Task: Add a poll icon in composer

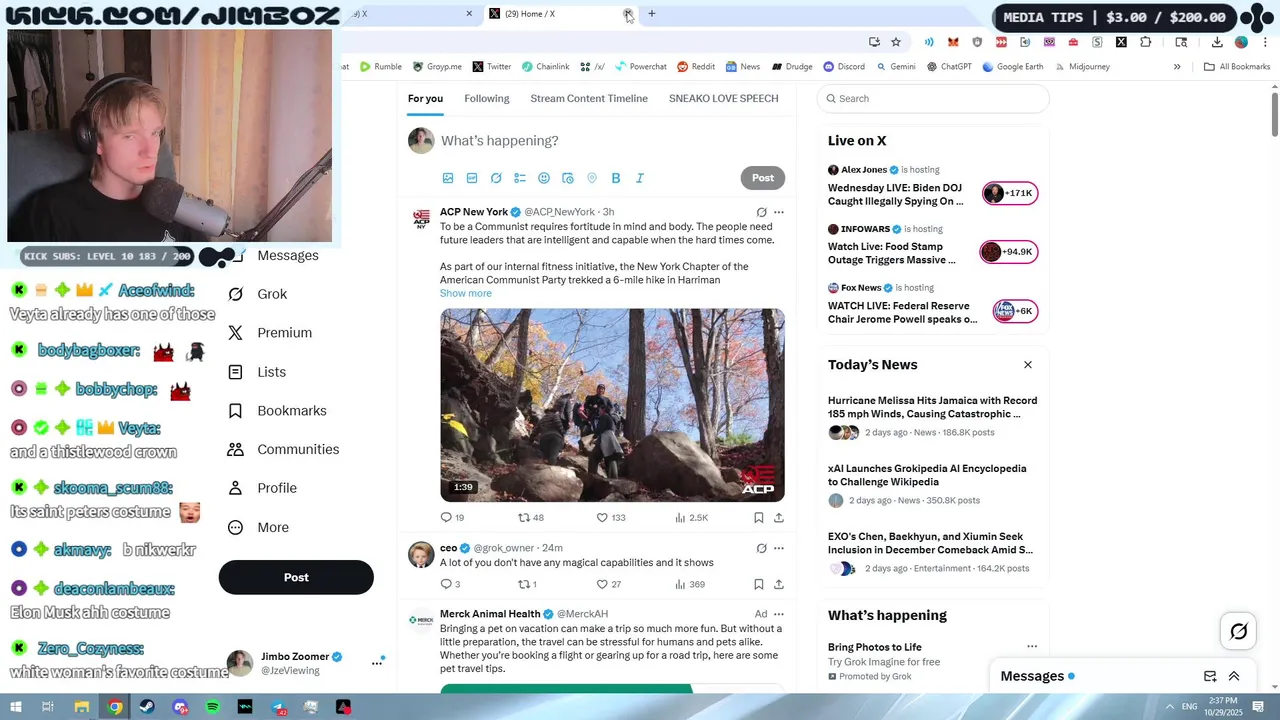Action: coord(520,178)
